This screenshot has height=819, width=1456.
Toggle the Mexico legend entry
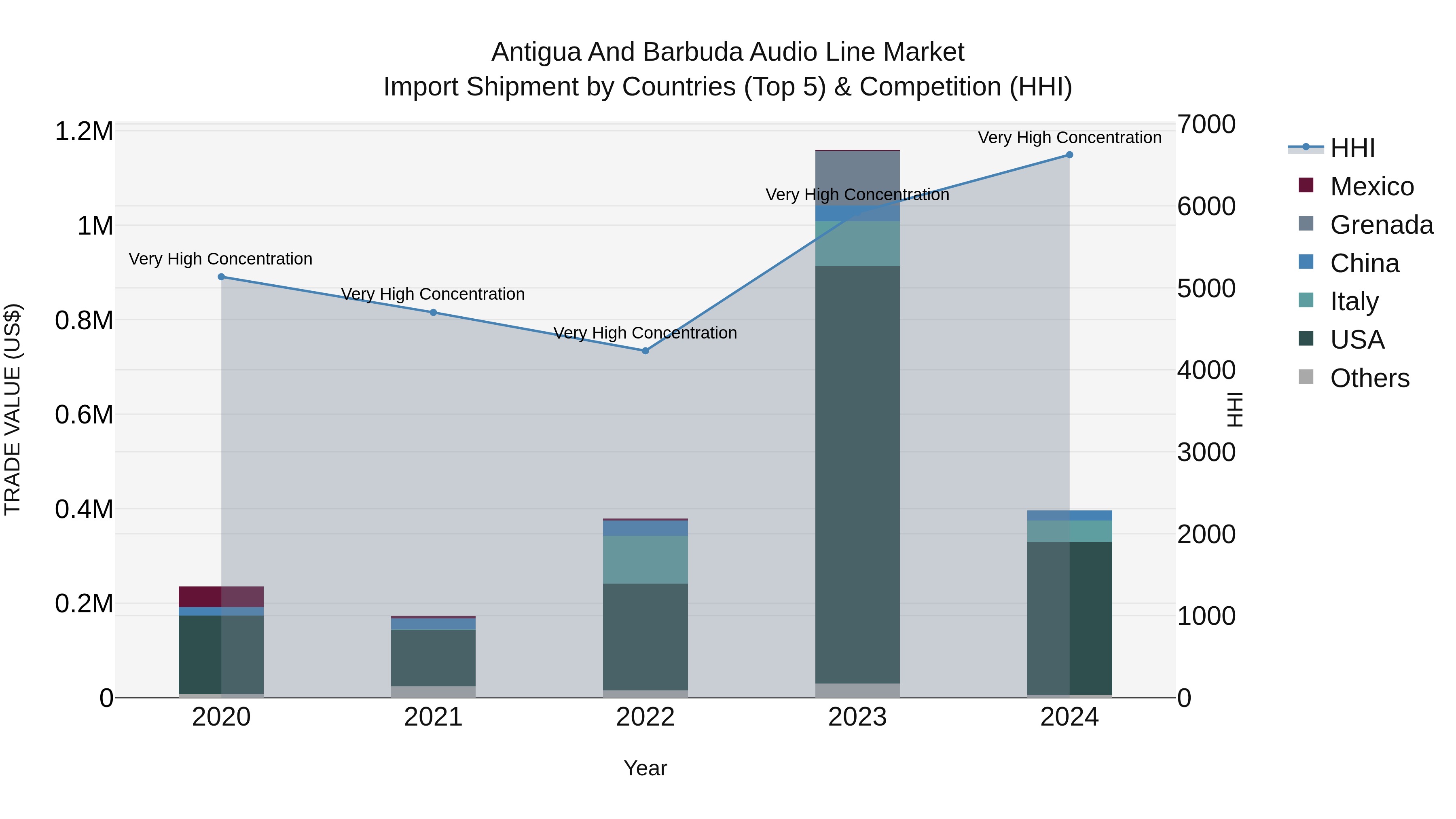click(x=1357, y=186)
